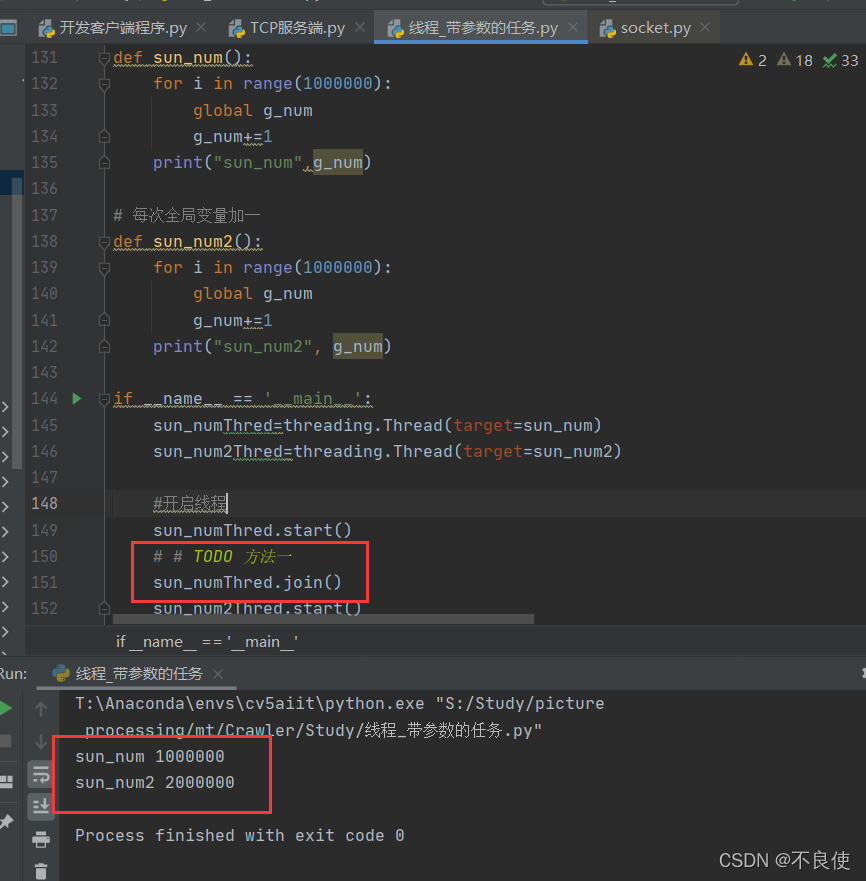Collapse the sun_num function at line 131
Screen dimensions: 866x881
(104, 58)
